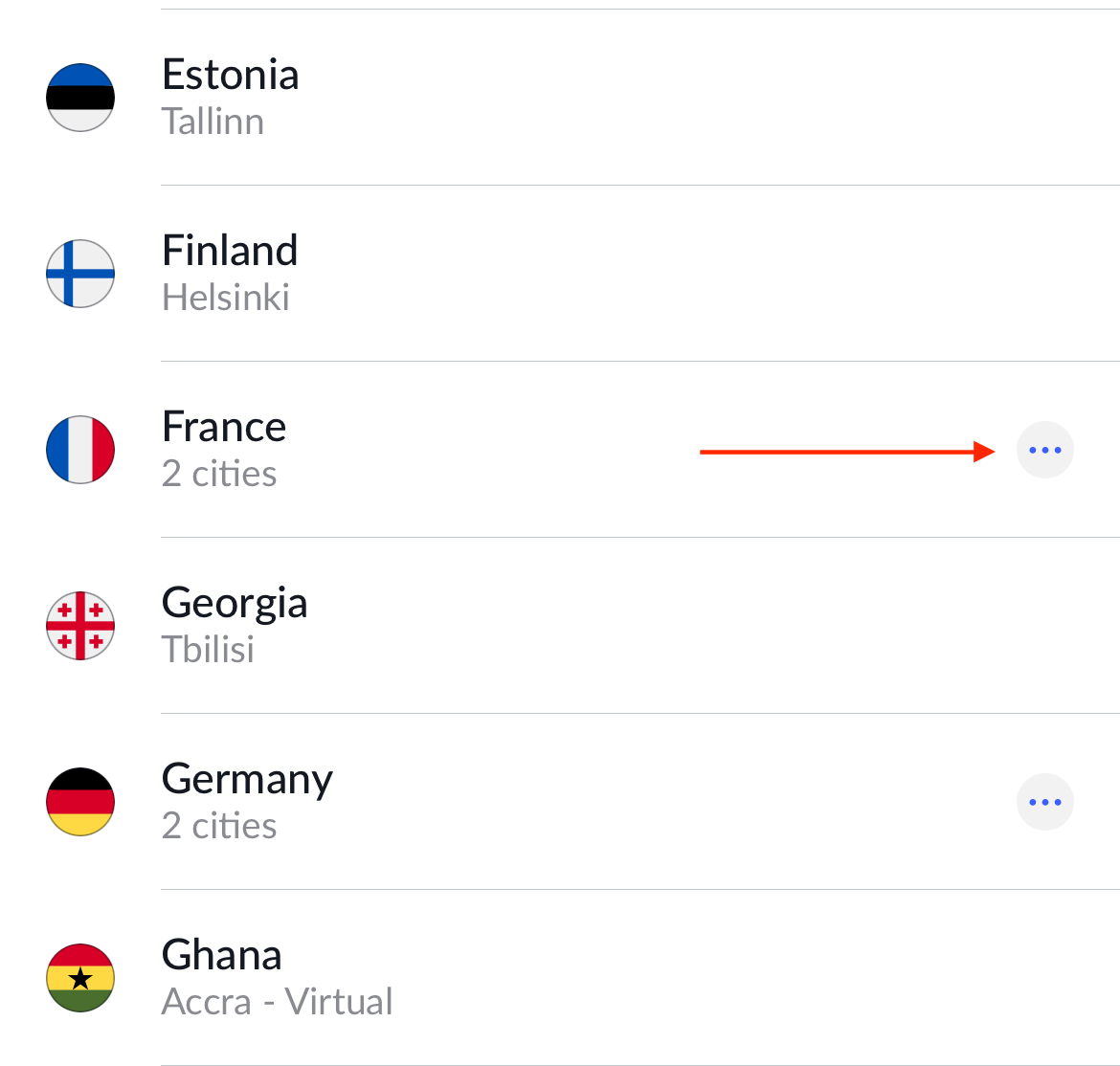Image resolution: width=1120 pixels, height=1066 pixels.
Task: Click the Ghana flag icon
Action: [80, 978]
